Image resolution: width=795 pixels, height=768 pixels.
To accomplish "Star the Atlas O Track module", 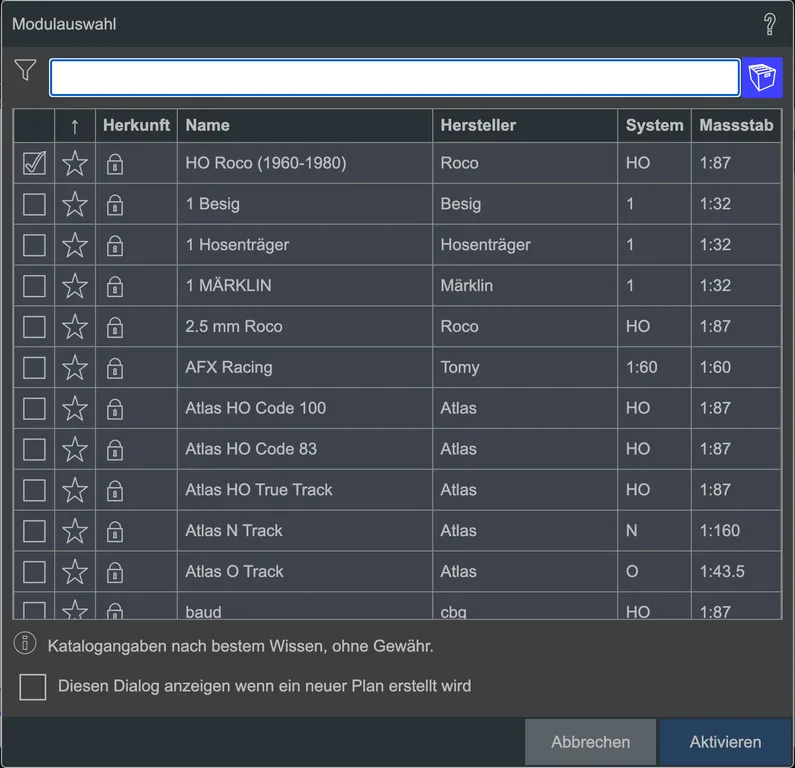I will (75, 571).
